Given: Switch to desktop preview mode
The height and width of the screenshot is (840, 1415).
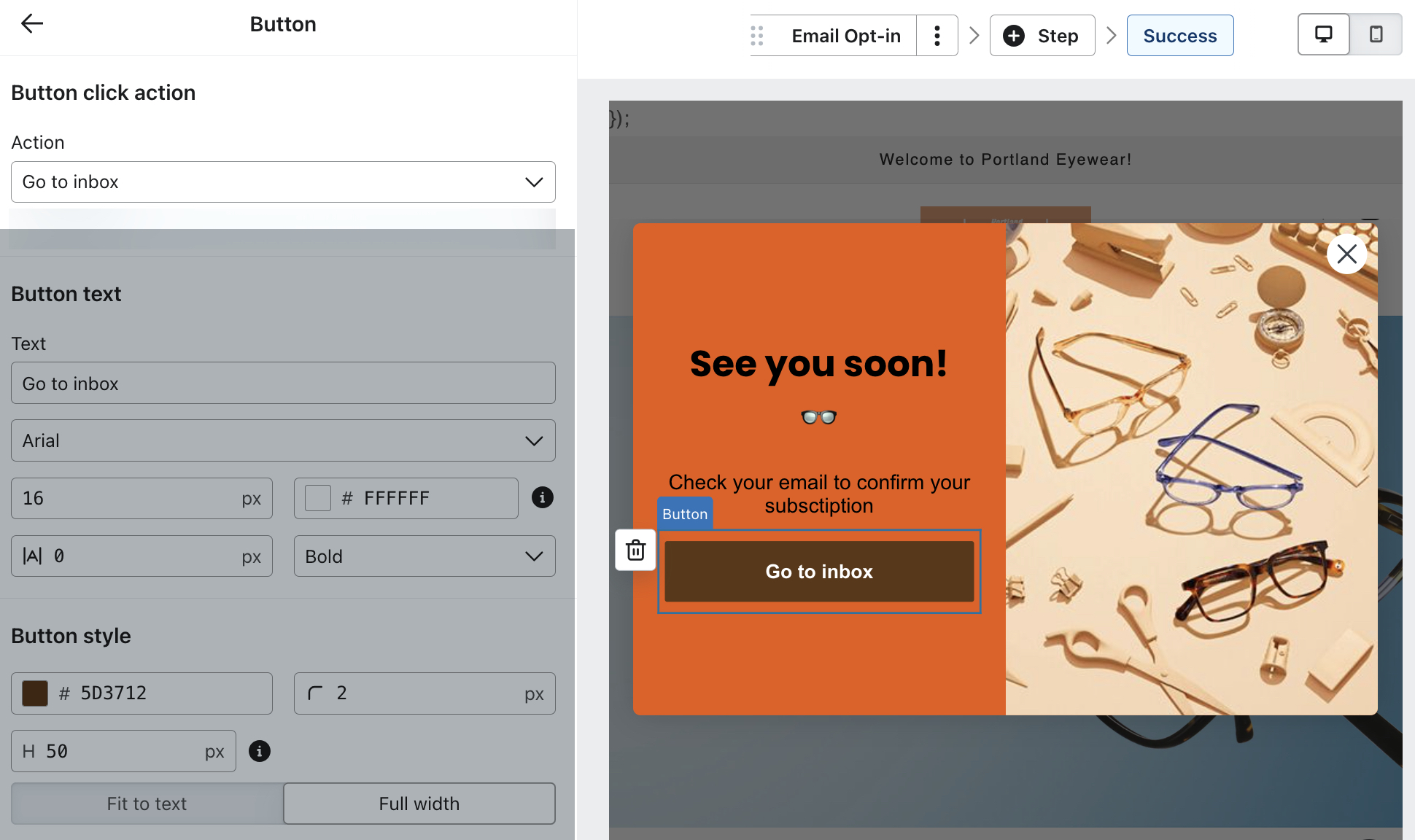Looking at the screenshot, I should [x=1323, y=35].
